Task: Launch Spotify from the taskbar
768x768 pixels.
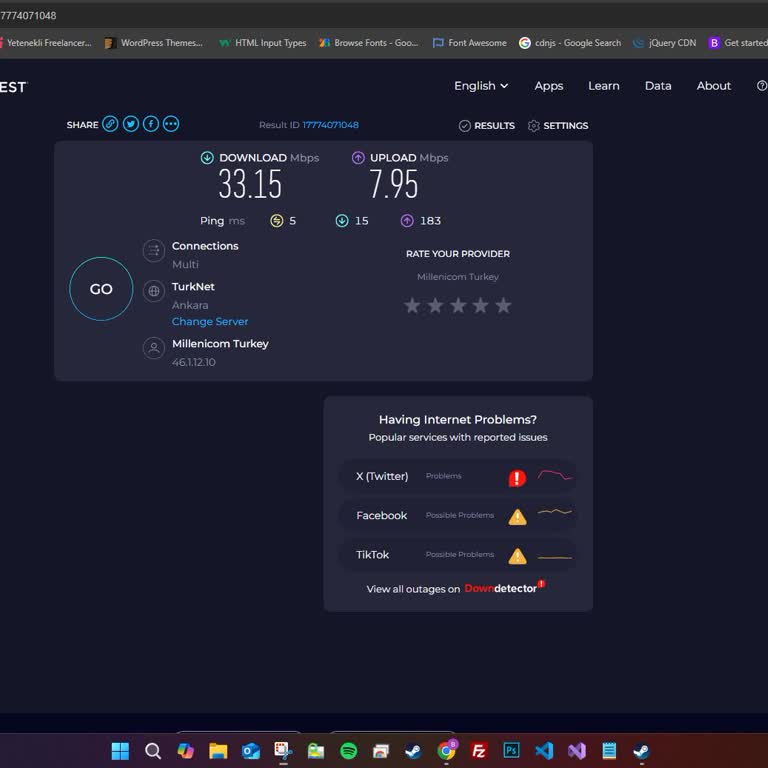Action: [x=348, y=751]
